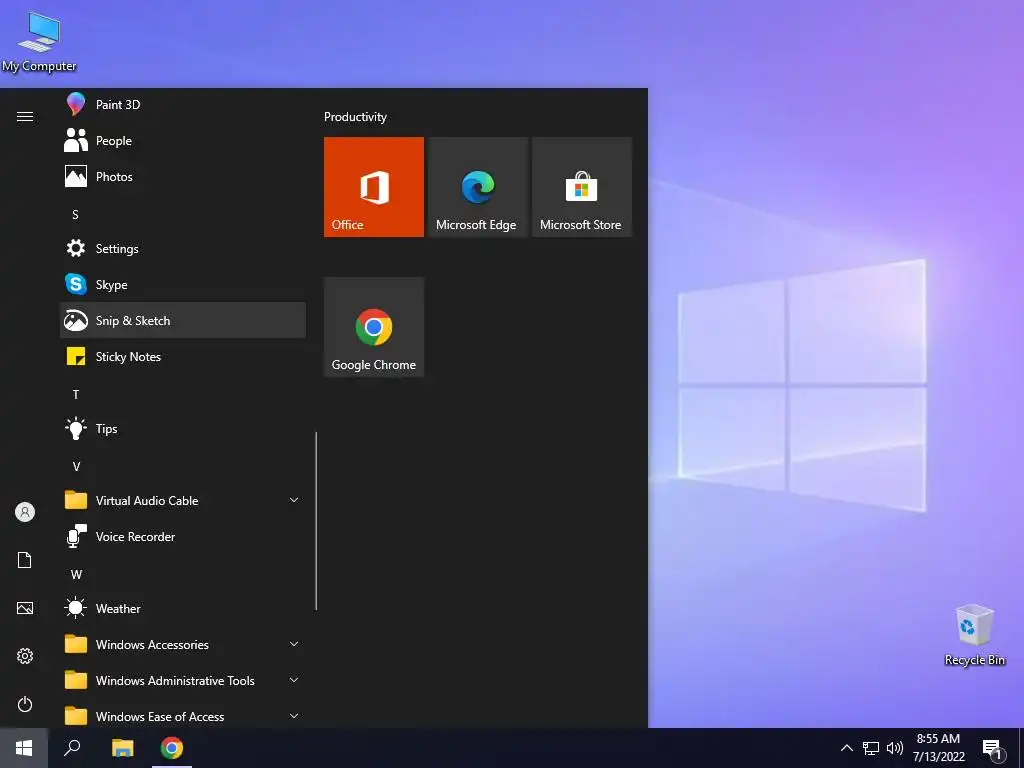Click the Office tile
Screen dimensions: 1024x768
[x=374, y=187]
